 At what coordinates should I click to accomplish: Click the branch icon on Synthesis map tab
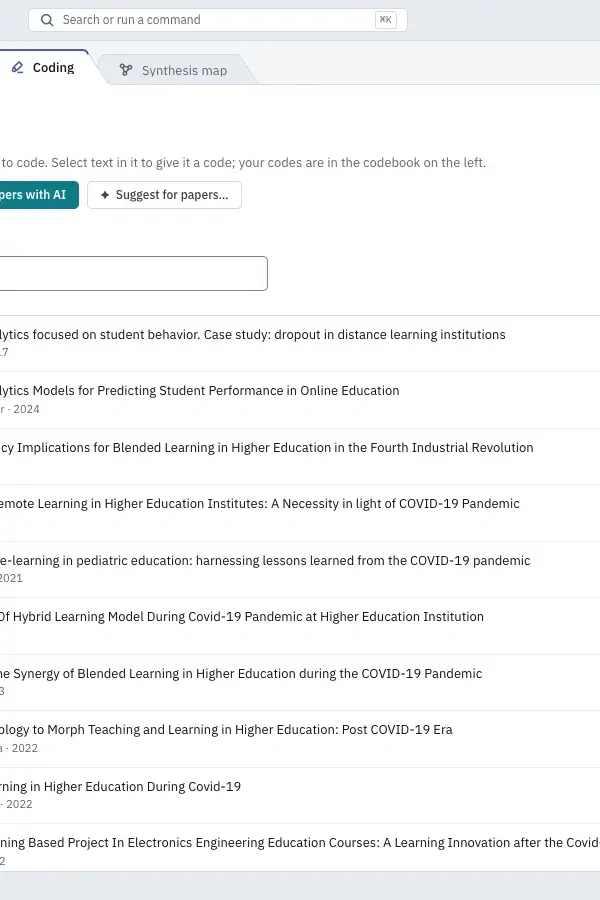(x=126, y=70)
